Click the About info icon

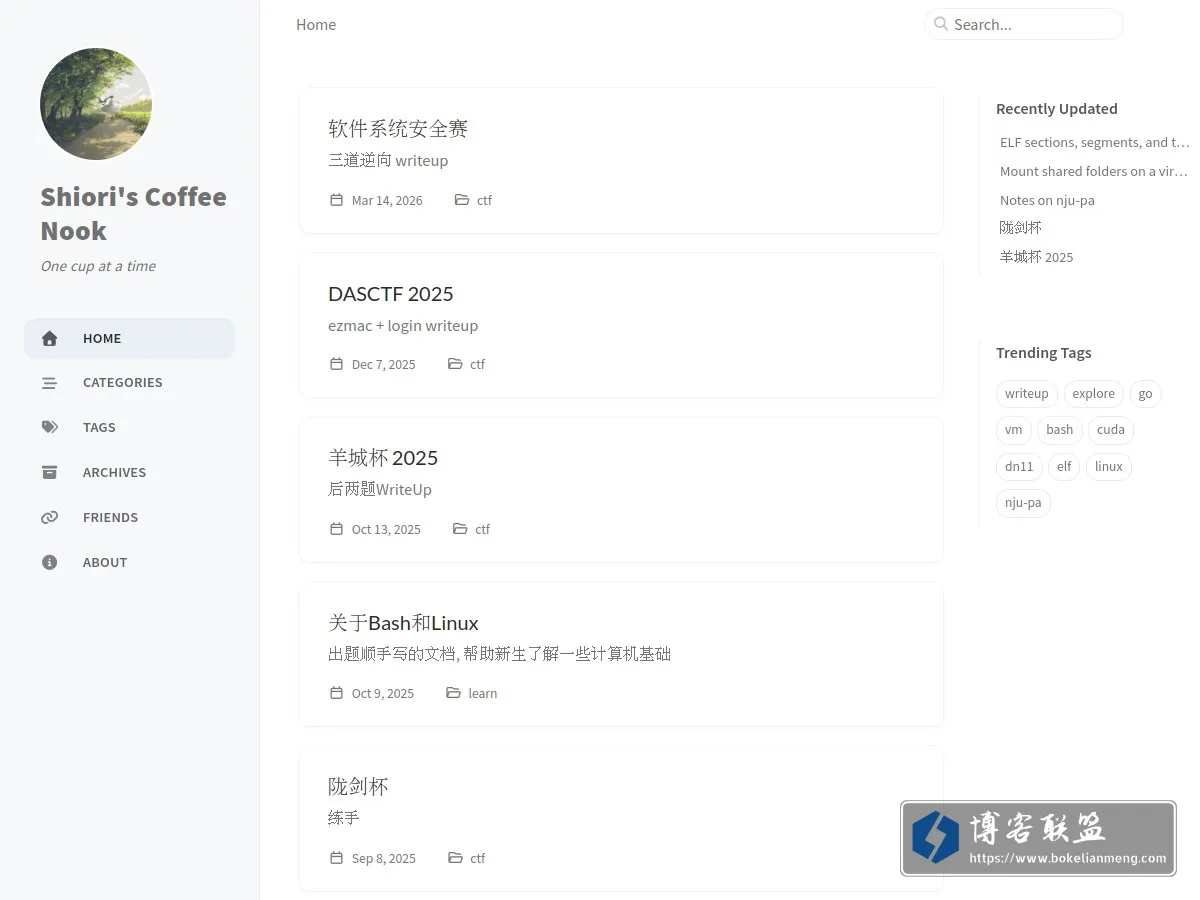[x=49, y=562]
